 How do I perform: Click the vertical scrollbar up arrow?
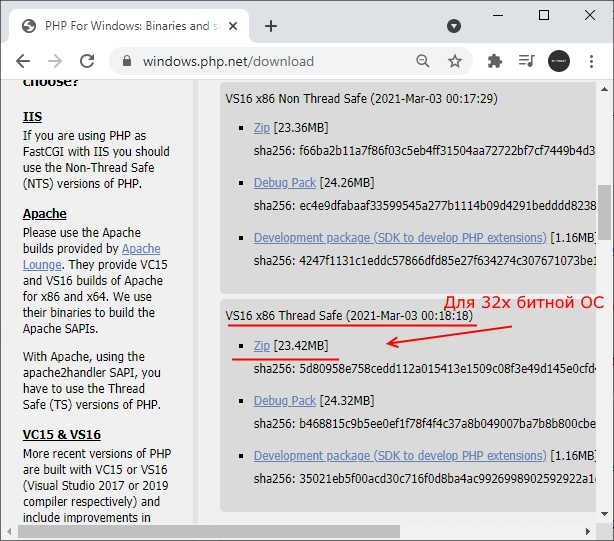click(605, 90)
